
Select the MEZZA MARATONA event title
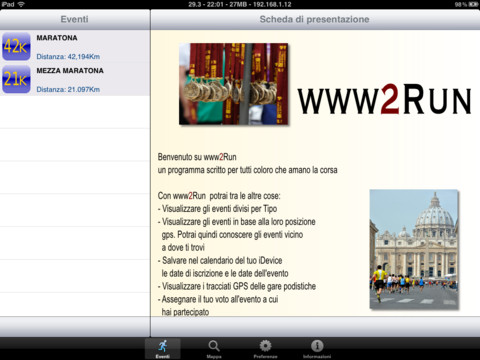tap(70, 71)
